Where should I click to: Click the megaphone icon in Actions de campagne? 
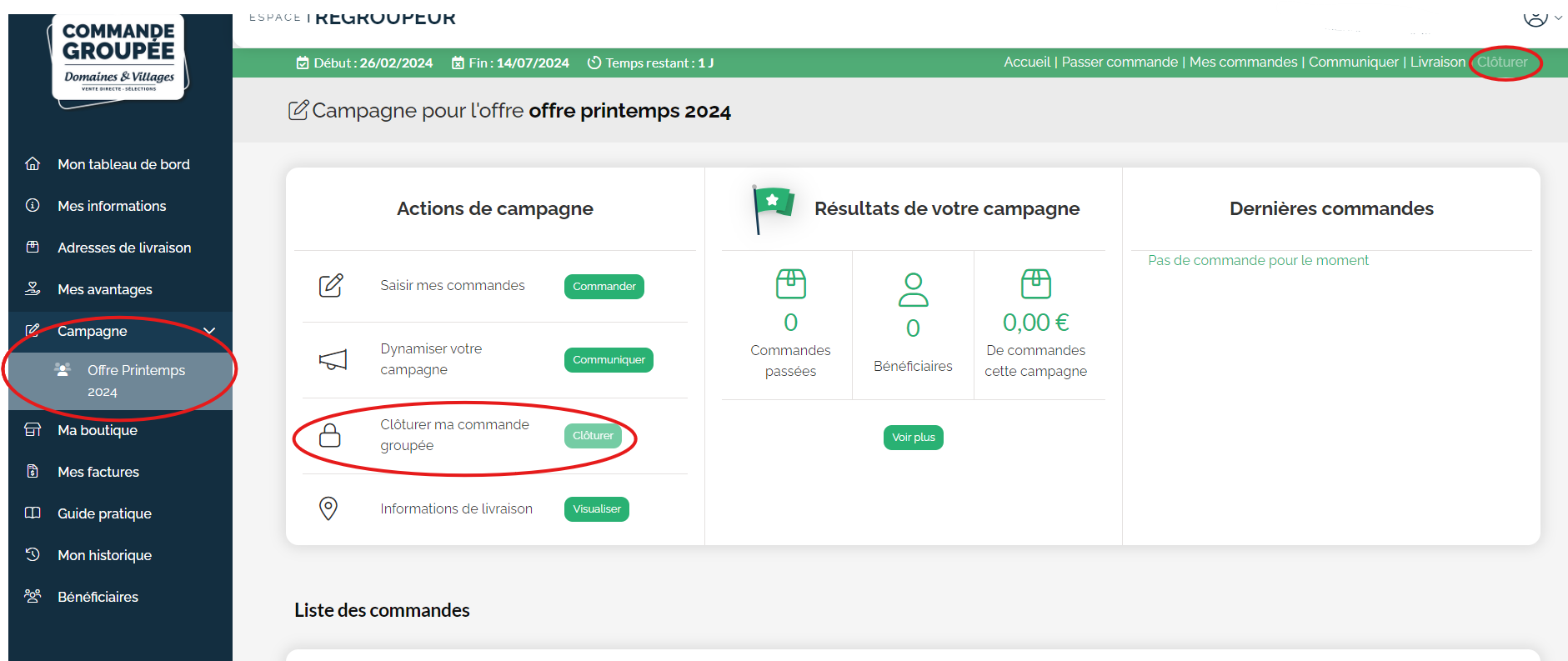coord(333,360)
